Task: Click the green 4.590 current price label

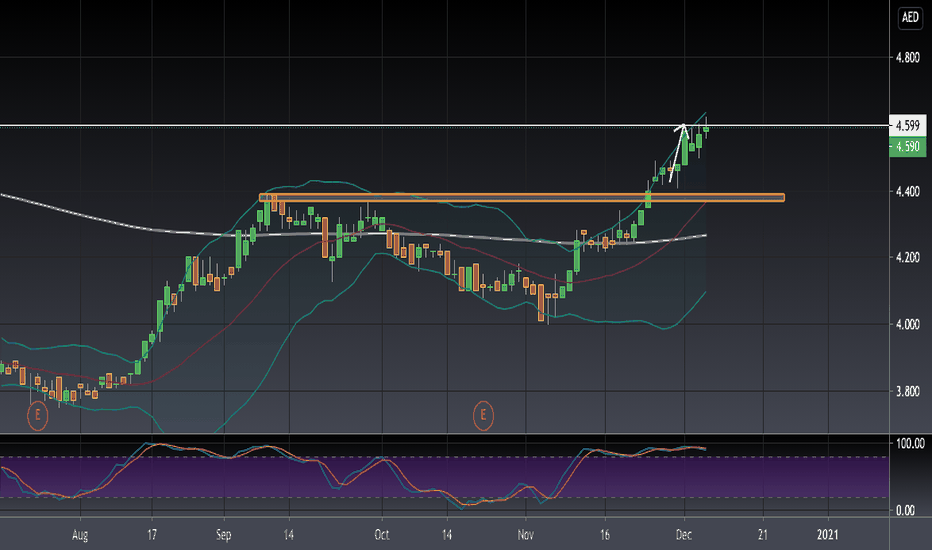Action: pos(907,146)
